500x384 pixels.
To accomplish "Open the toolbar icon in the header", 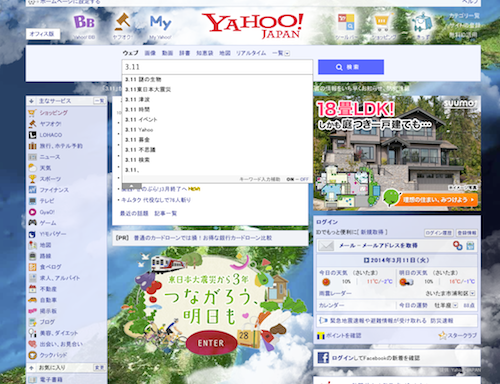I will pyautogui.click(x=346, y=22).
